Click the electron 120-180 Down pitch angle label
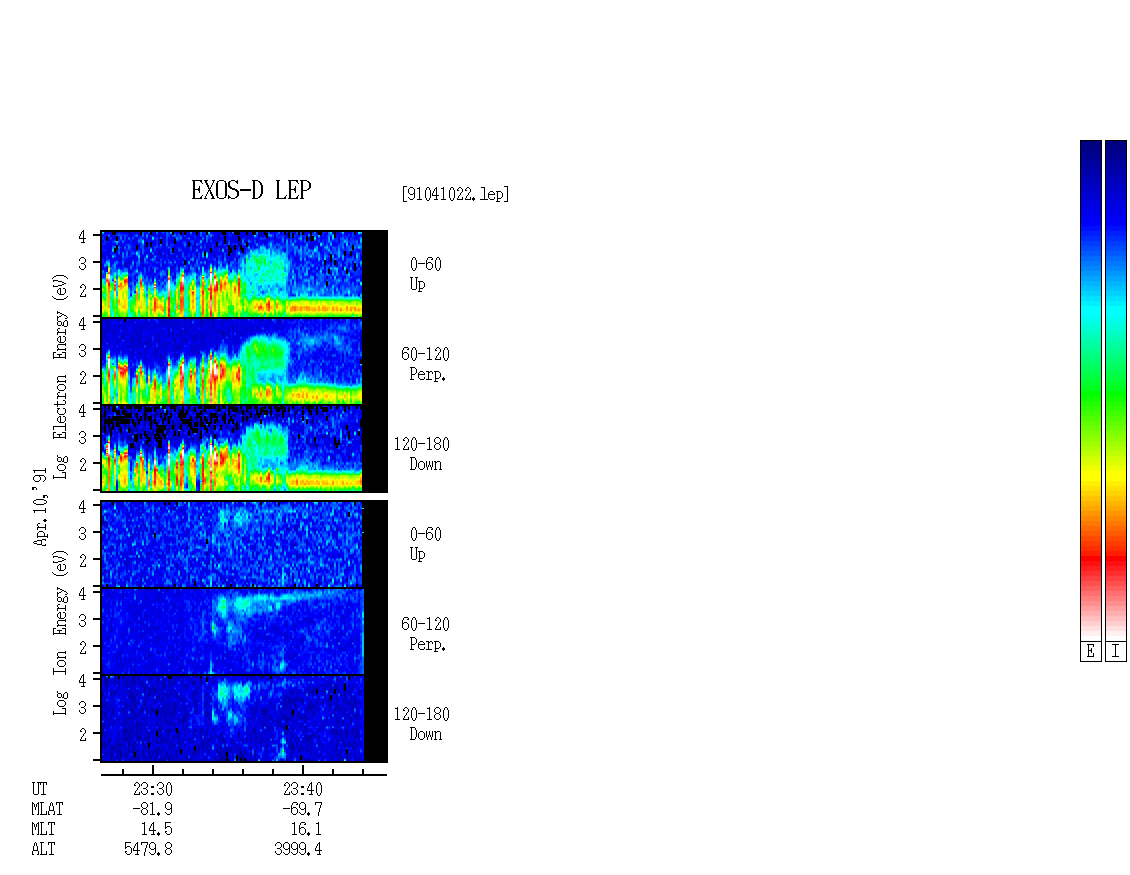Screen dimensions: 1130x875 tap(422, 454)
